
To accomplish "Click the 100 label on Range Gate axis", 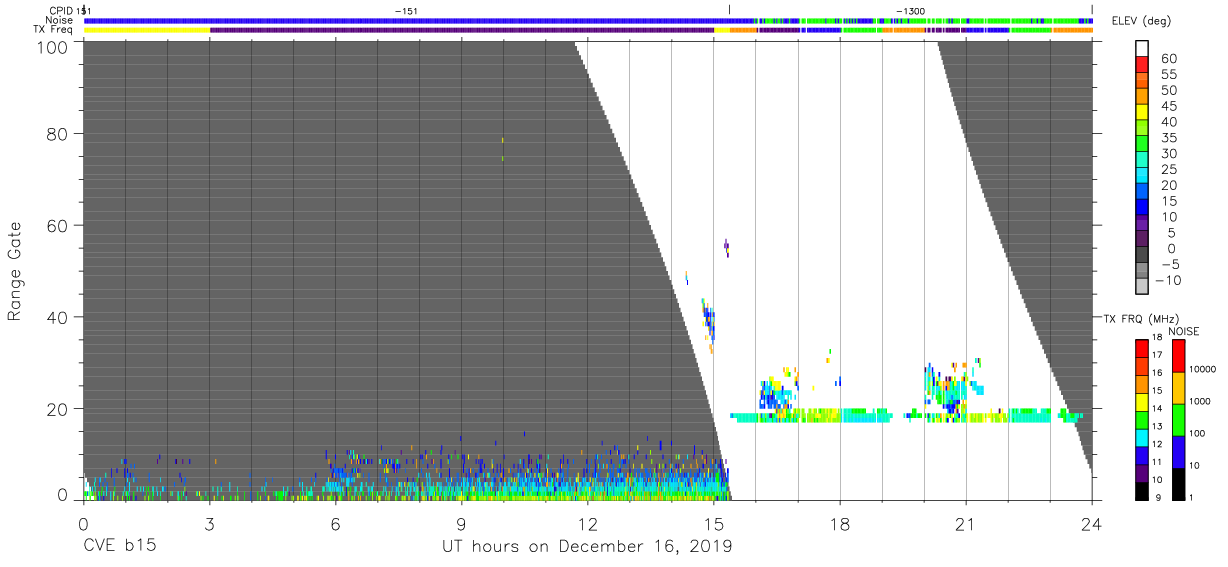I will (51, 47).
